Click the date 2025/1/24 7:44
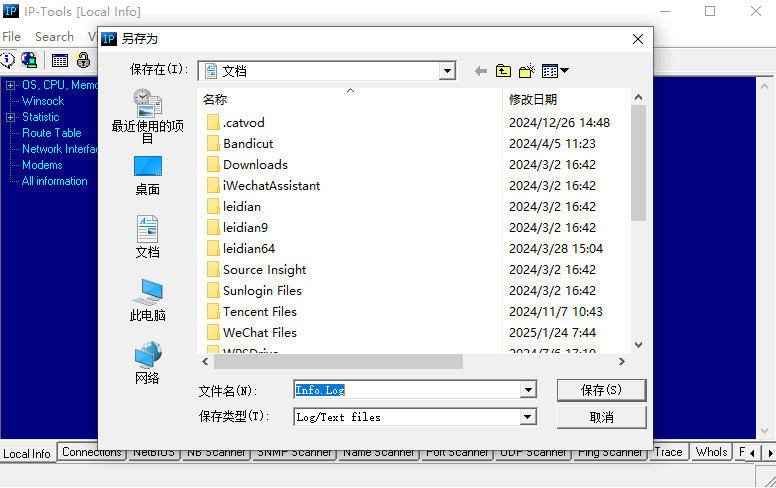The height and width of the screenshot is (488, 776). [552, 333]
